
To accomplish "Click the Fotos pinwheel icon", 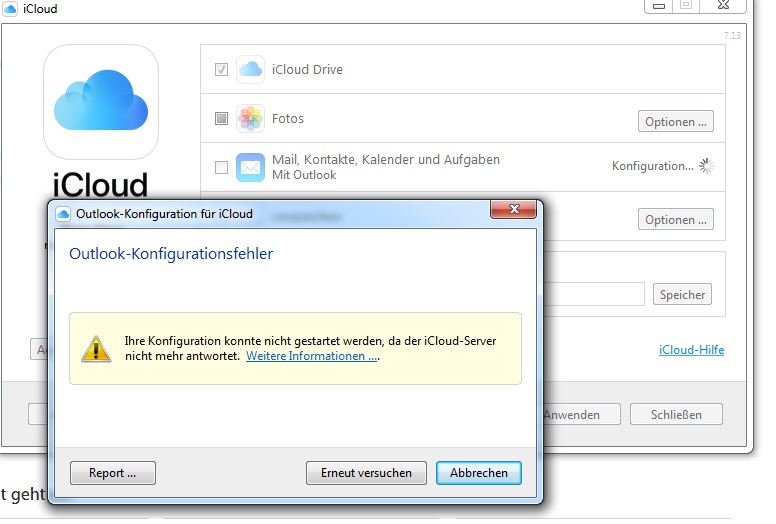I will (250, 118).
